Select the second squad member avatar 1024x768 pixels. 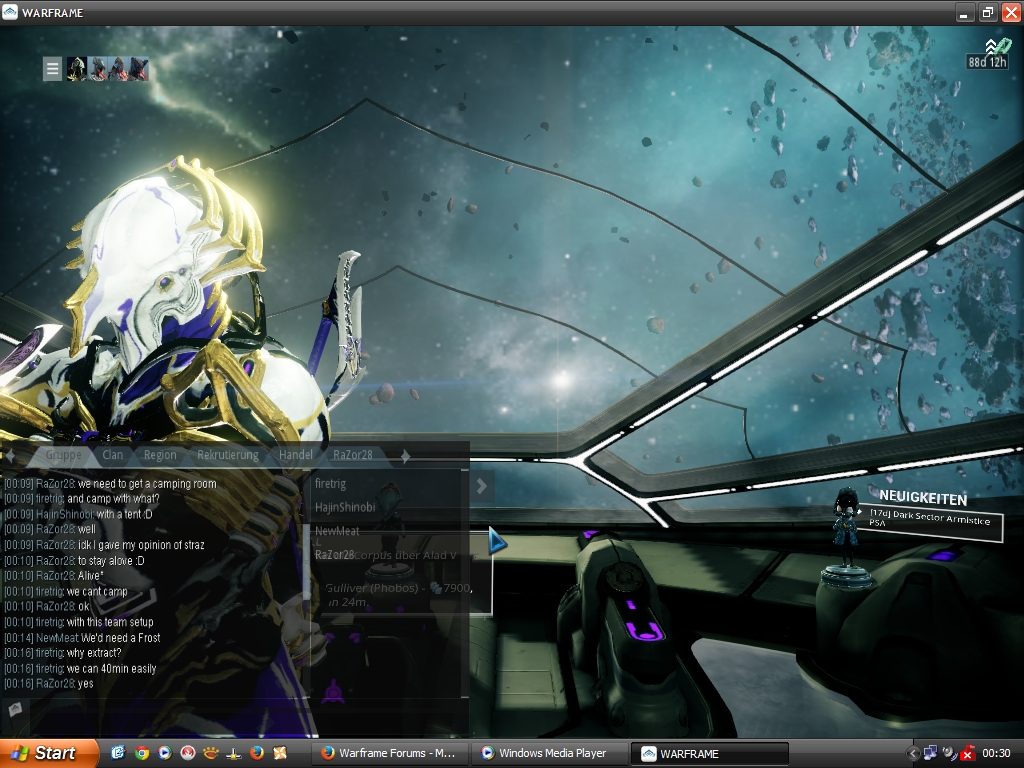(x=97, y=69)
